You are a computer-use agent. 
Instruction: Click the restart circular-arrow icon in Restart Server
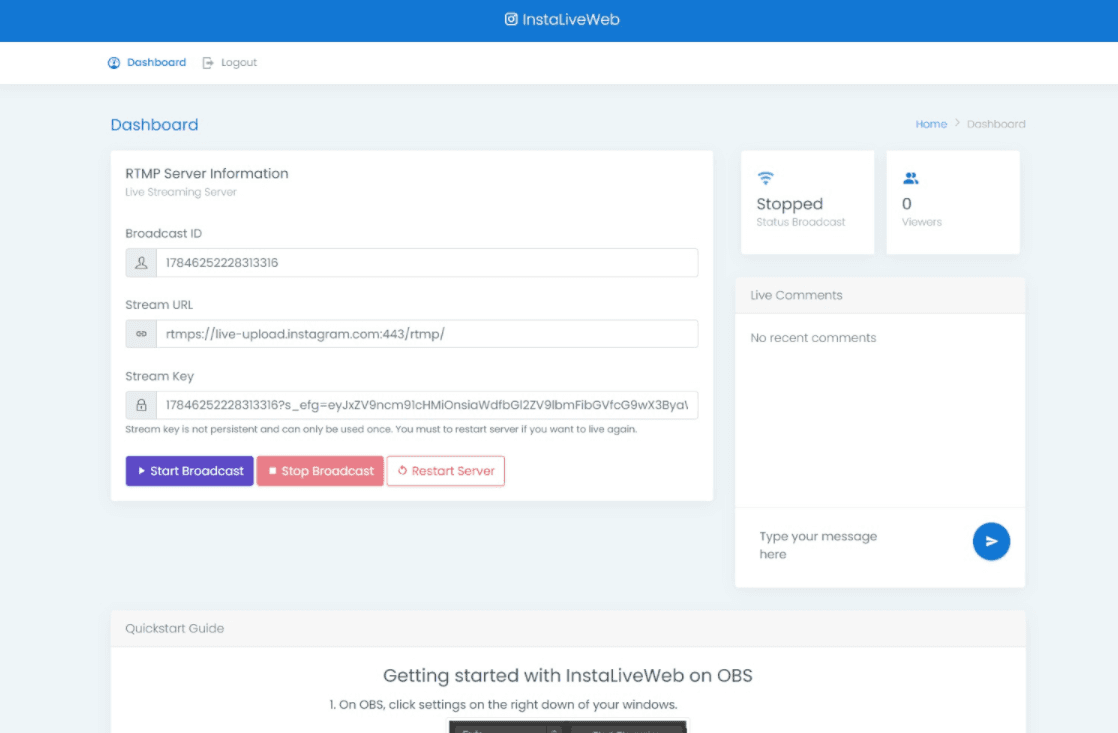[403, 470]
